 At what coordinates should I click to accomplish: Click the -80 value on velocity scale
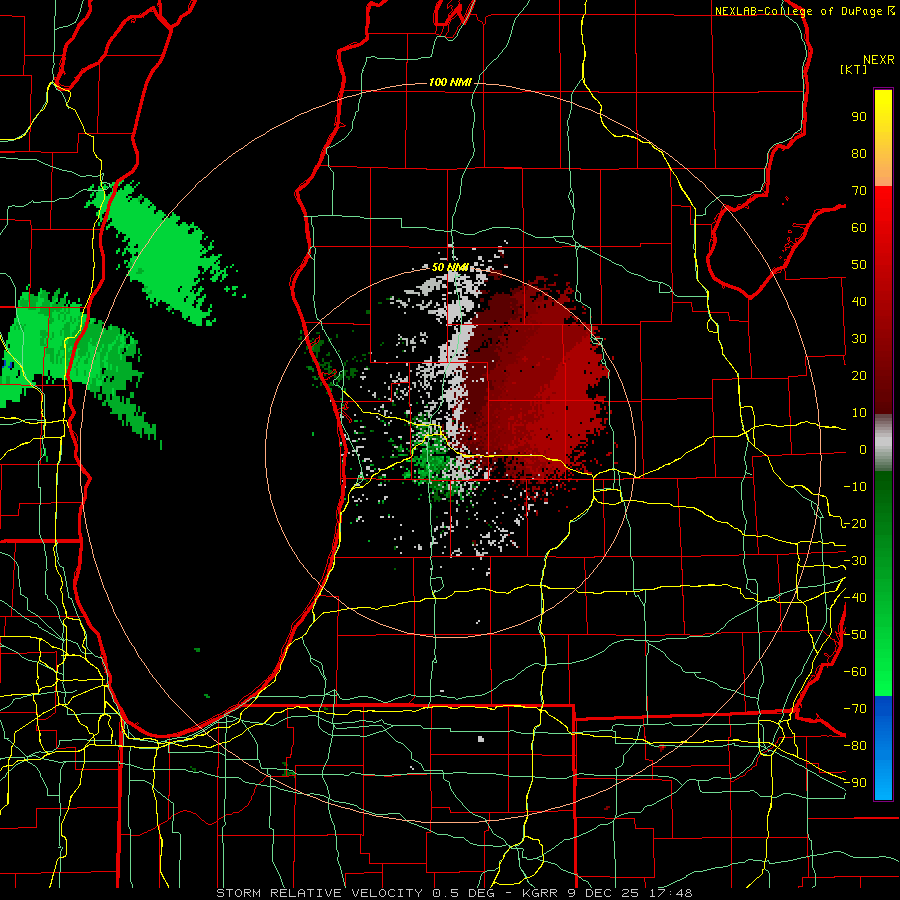[x=855, y=746]
